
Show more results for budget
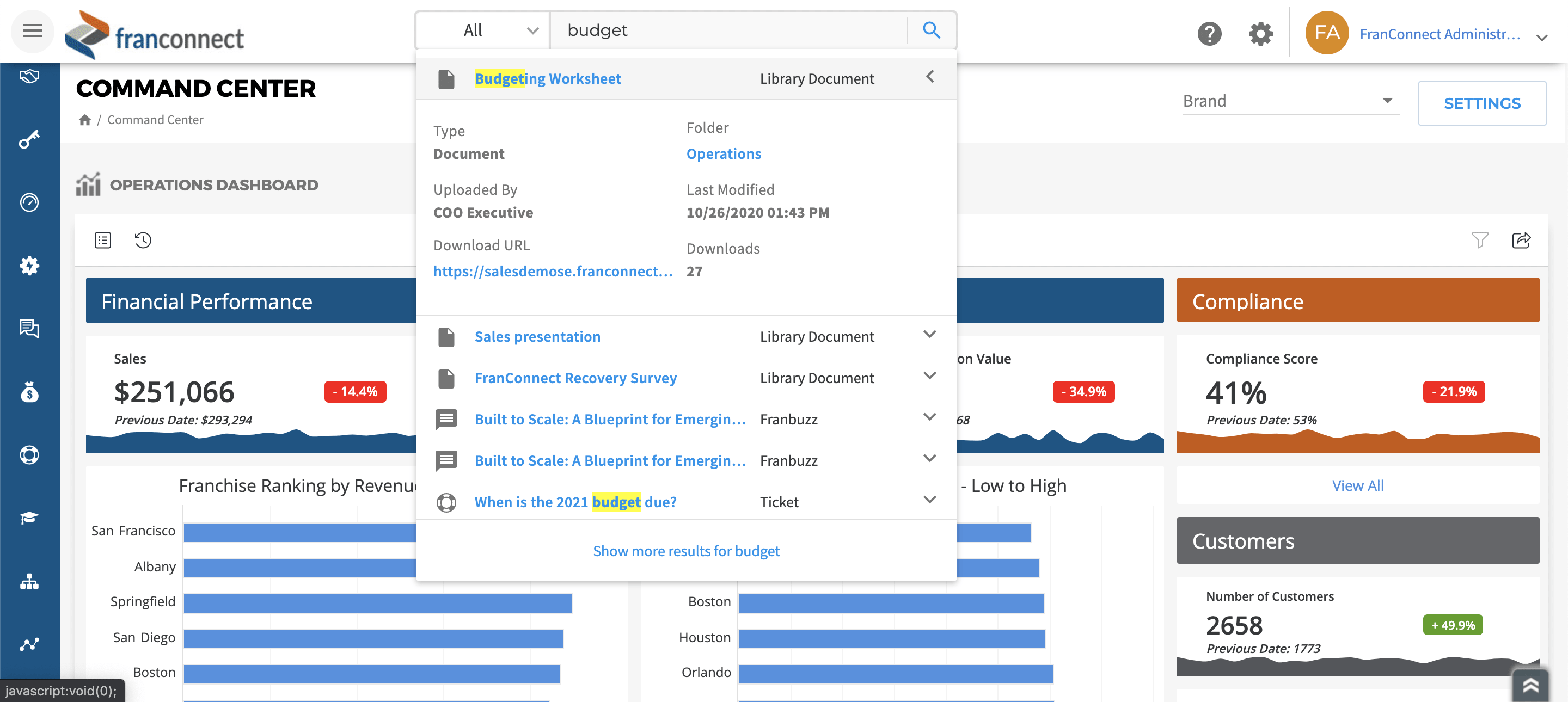click(x=686, y=551)
